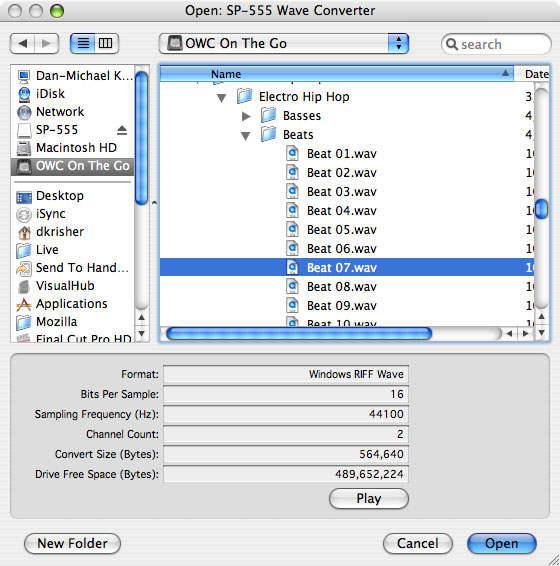Viewport: 560px width, 566px height.
Task: Click the Cancel button
Action: point(417,543)
